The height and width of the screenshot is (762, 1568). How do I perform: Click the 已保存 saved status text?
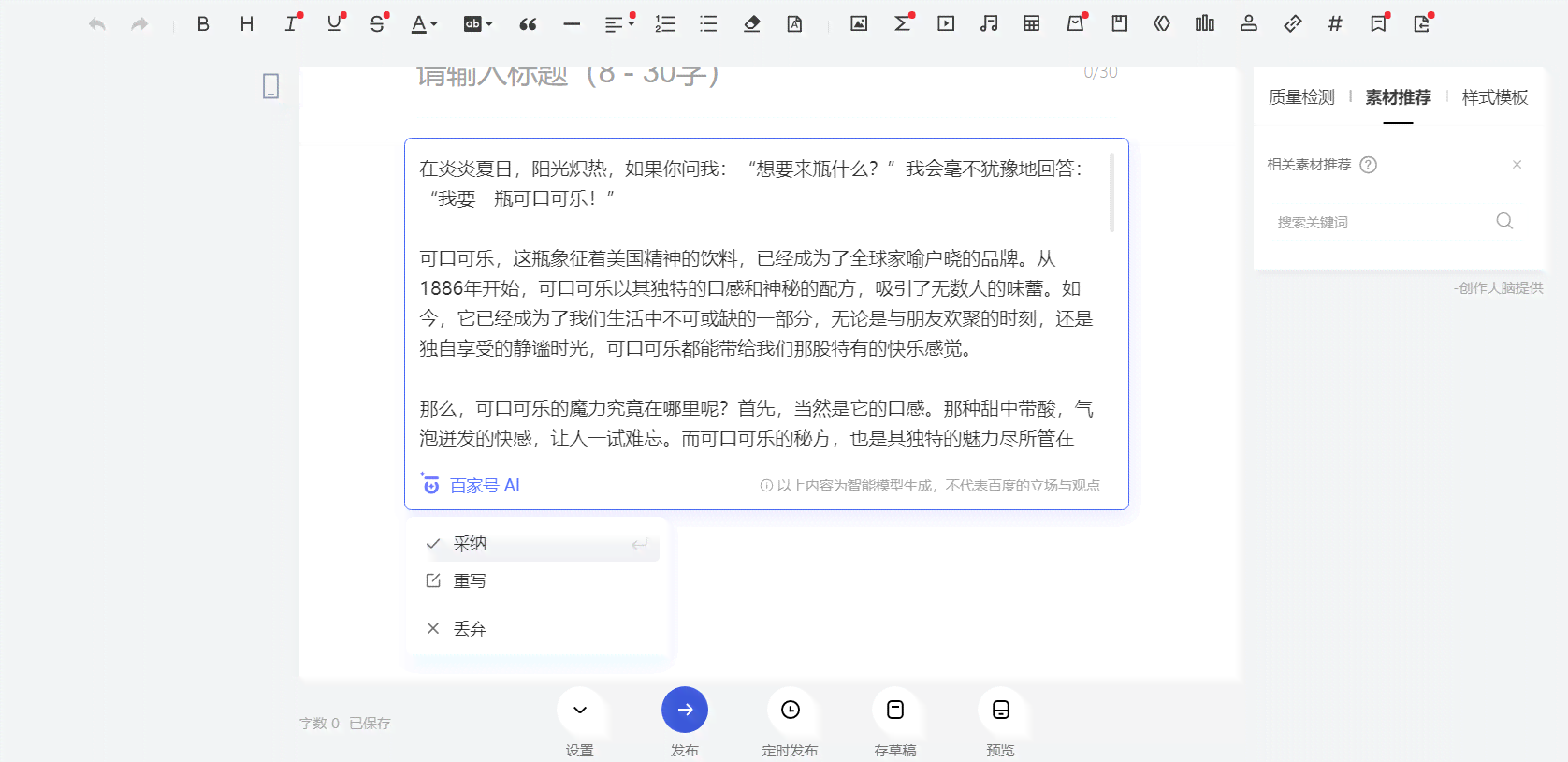point(370,724)
